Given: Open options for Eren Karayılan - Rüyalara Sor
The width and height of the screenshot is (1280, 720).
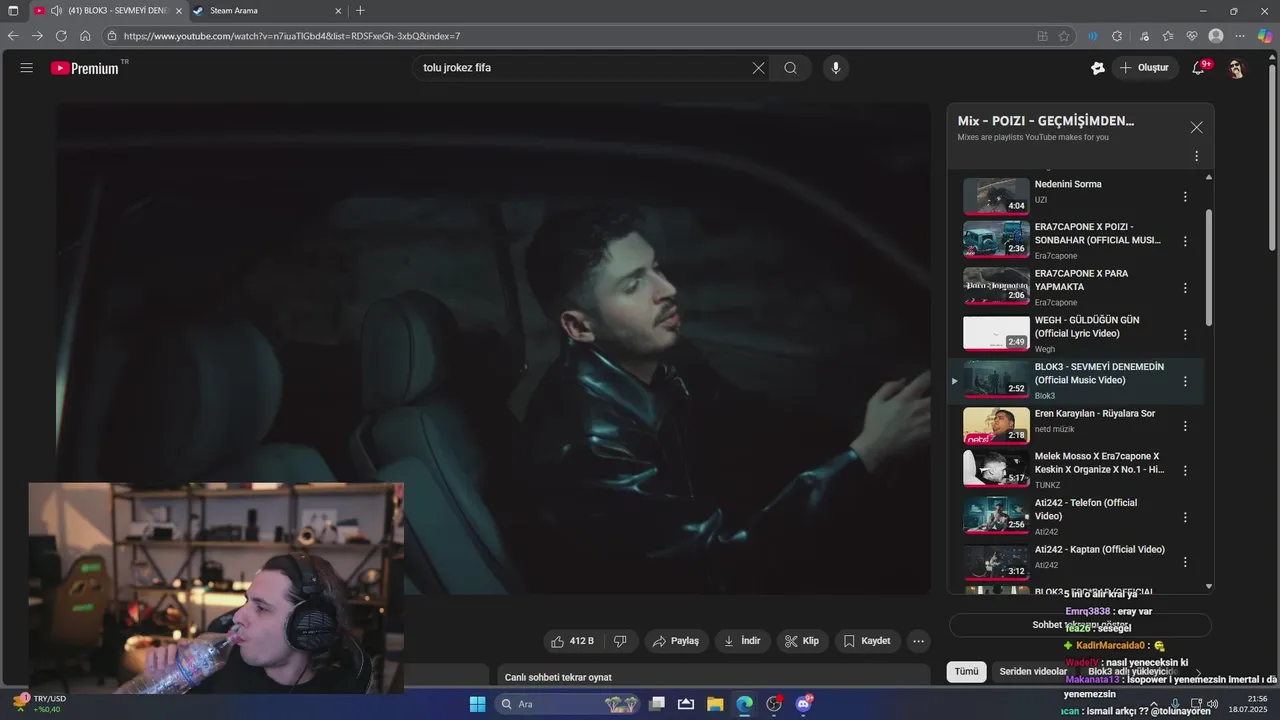Looking at the screenshot, I should (1185, 426).
